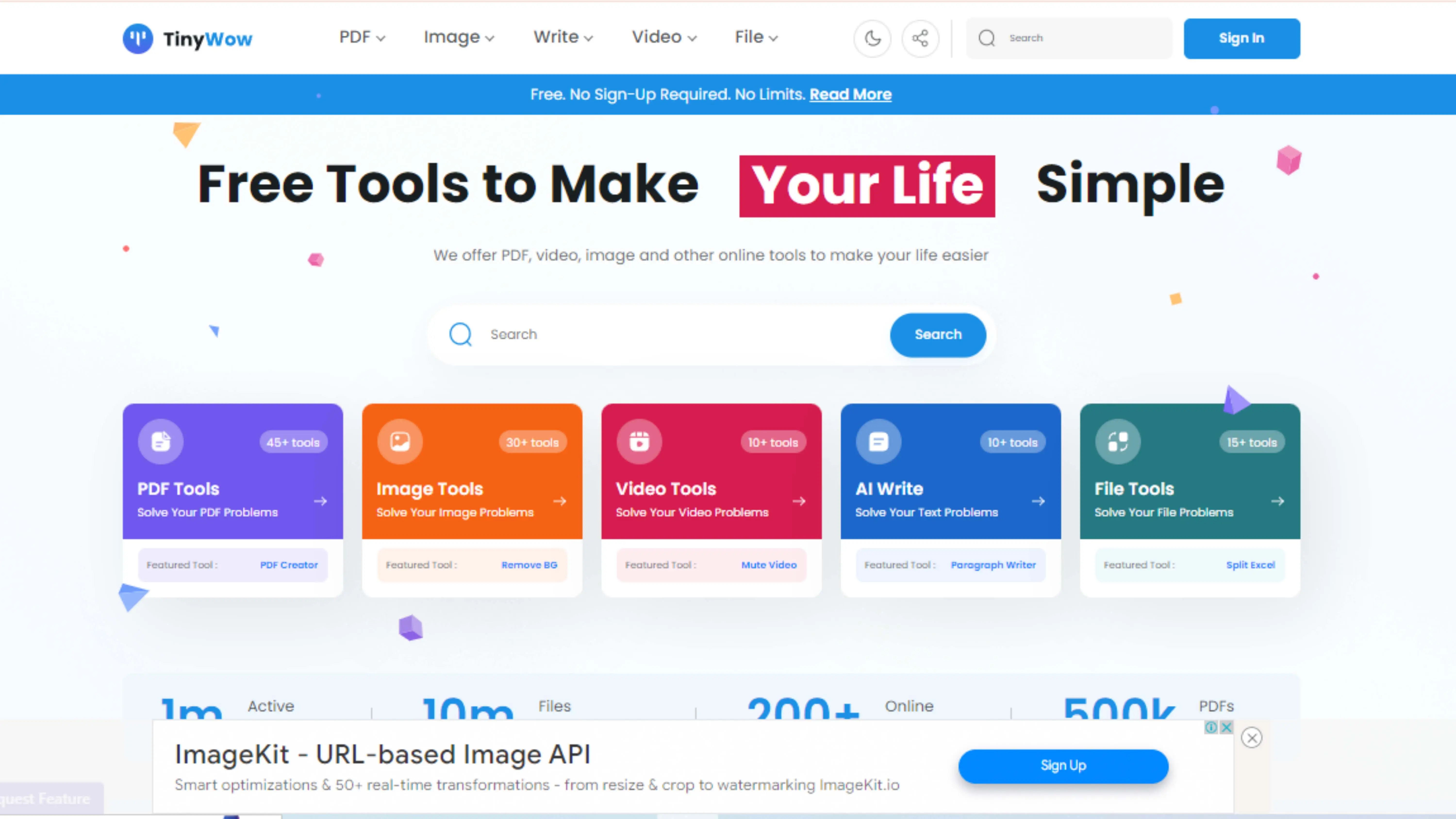This screenshot has height=819, width=1456.
Task: Click 'Solve Your Image Problems' text
Action: 455,513
